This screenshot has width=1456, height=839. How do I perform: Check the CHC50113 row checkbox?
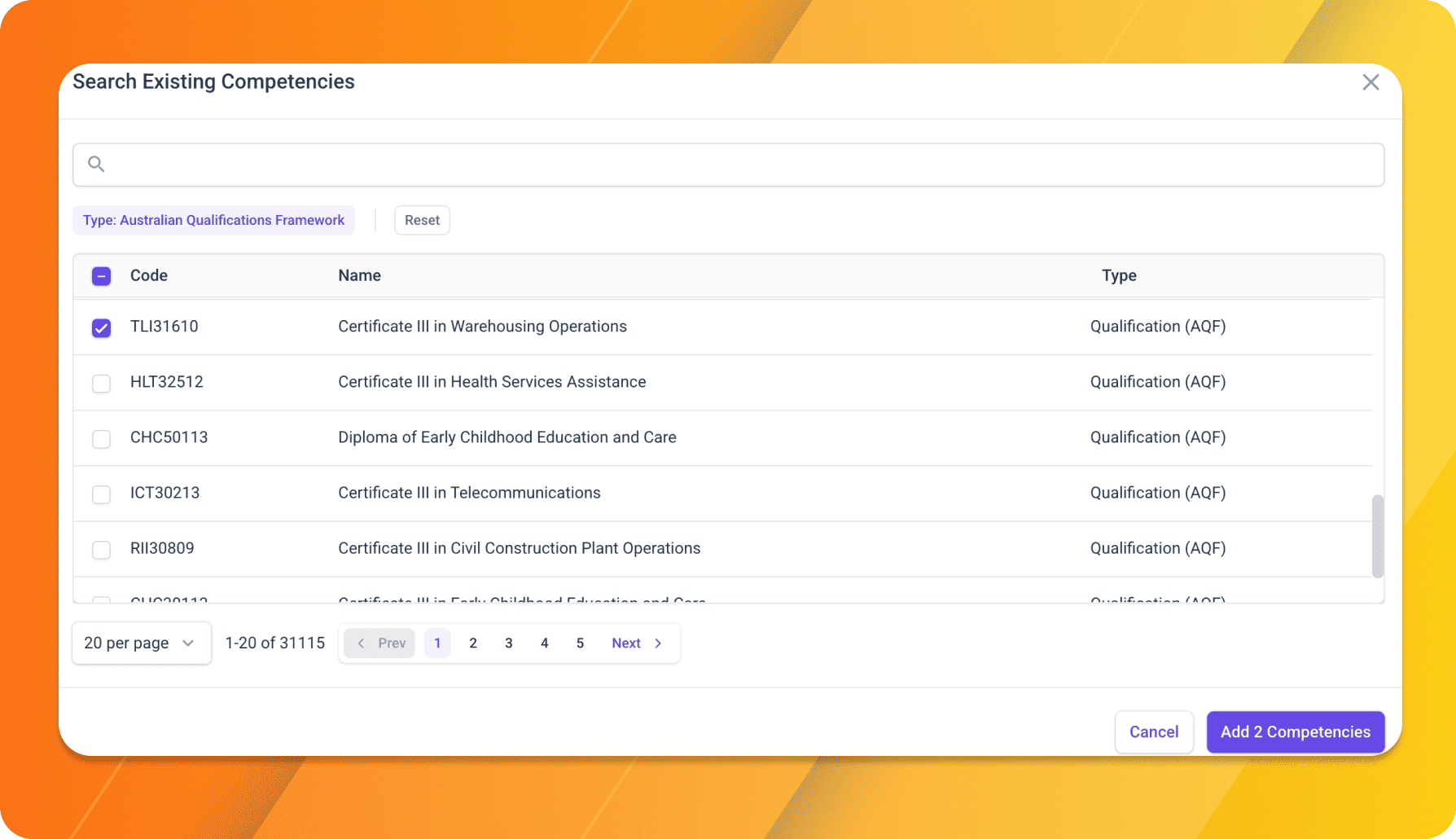[x=101, y=438]
